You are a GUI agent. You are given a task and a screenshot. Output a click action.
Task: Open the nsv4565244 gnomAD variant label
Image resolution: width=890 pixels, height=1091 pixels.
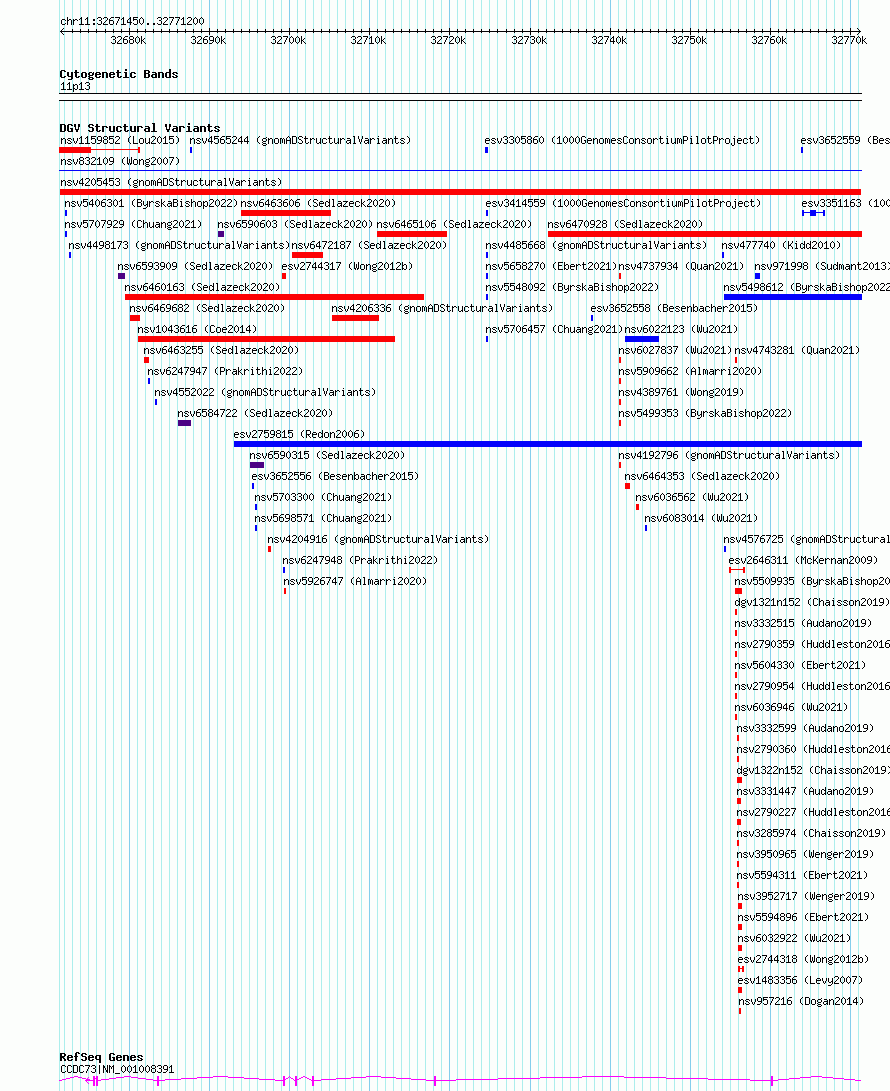click(x=300, y=140)
